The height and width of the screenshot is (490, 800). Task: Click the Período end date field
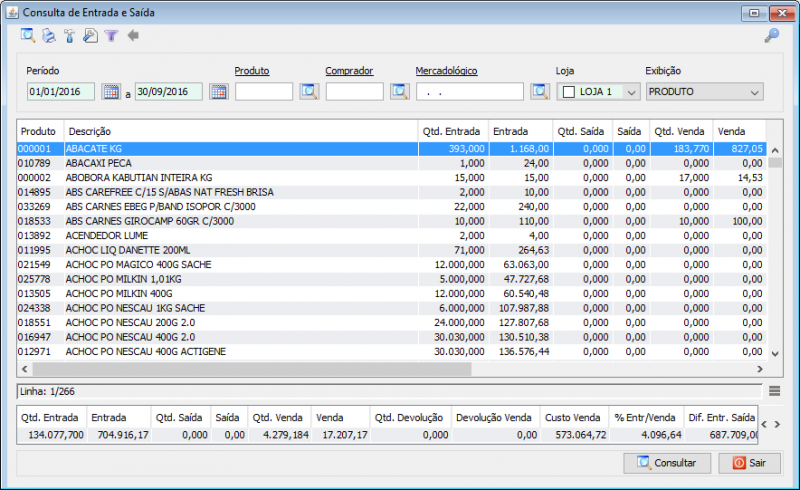click(x=169, y=92)
